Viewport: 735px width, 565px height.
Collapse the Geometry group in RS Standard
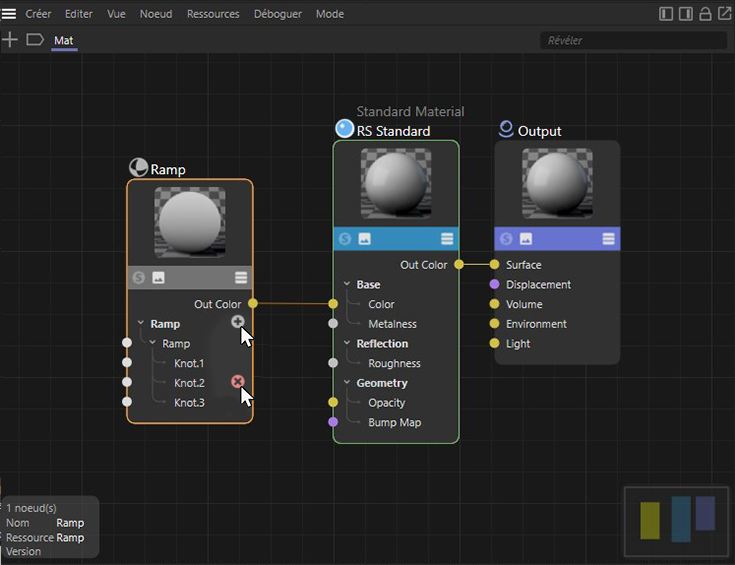(x=347, y=383)
